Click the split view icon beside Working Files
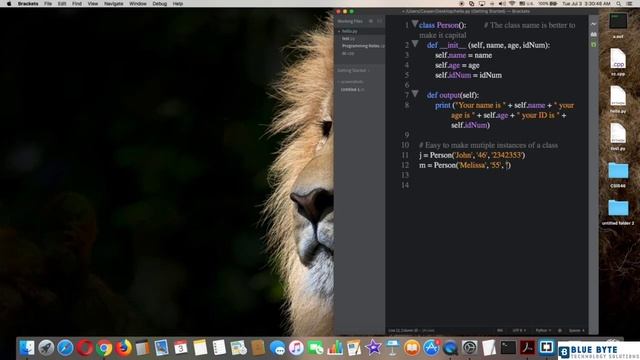The width and height of the screenshot is (640, 360). point(380,21)
